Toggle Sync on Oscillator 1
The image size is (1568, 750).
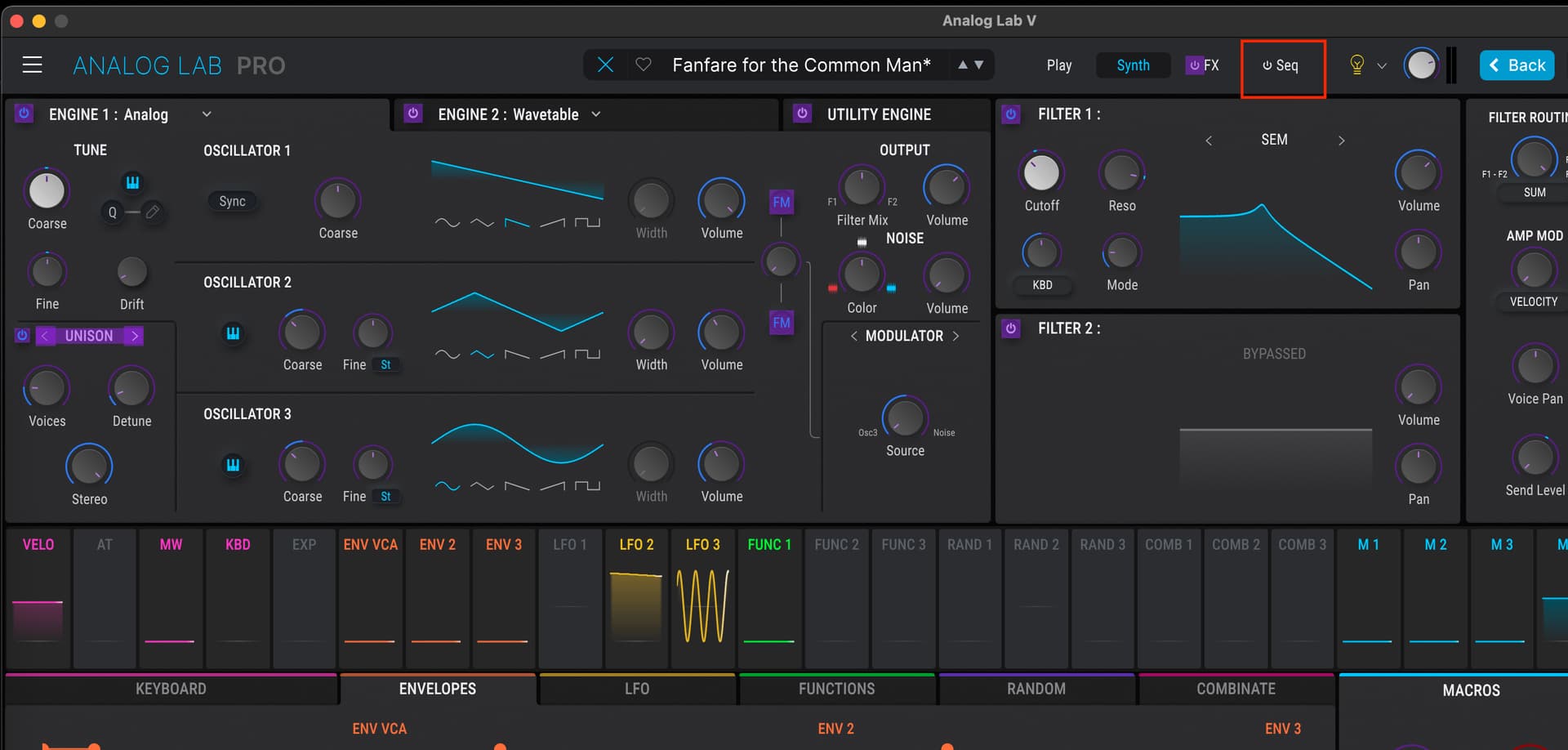tap(232, 201)
